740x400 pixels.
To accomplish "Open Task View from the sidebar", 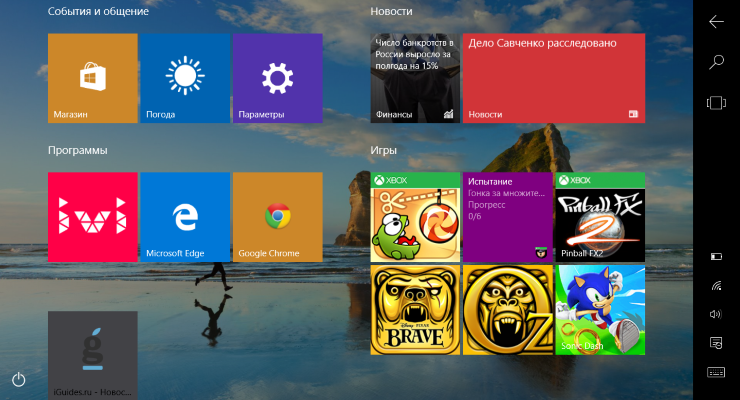I will 716,102.
